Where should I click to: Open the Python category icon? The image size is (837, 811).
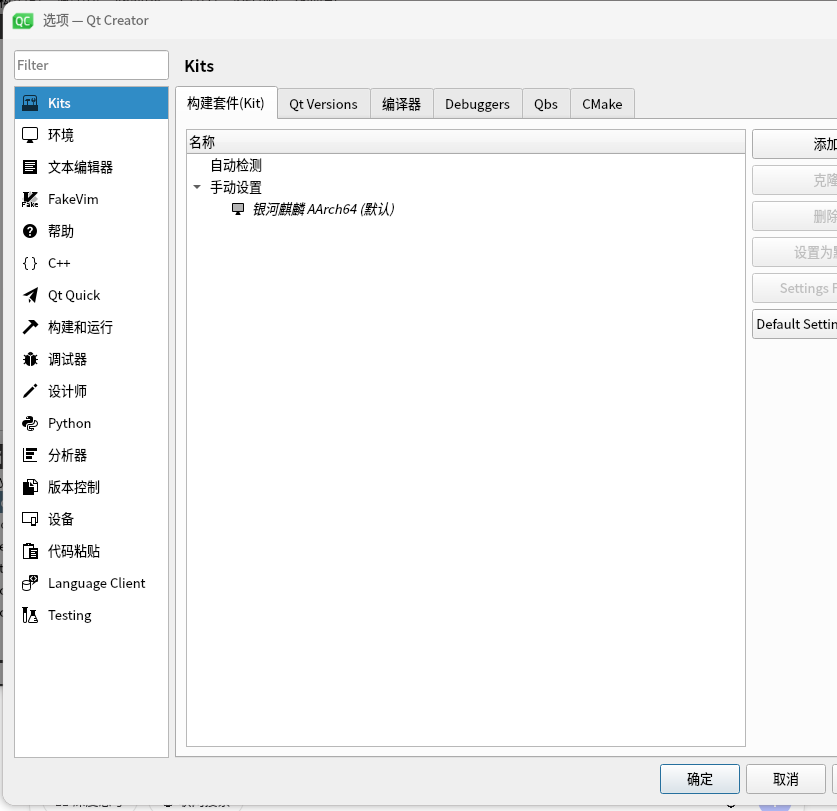click(30, 423)
